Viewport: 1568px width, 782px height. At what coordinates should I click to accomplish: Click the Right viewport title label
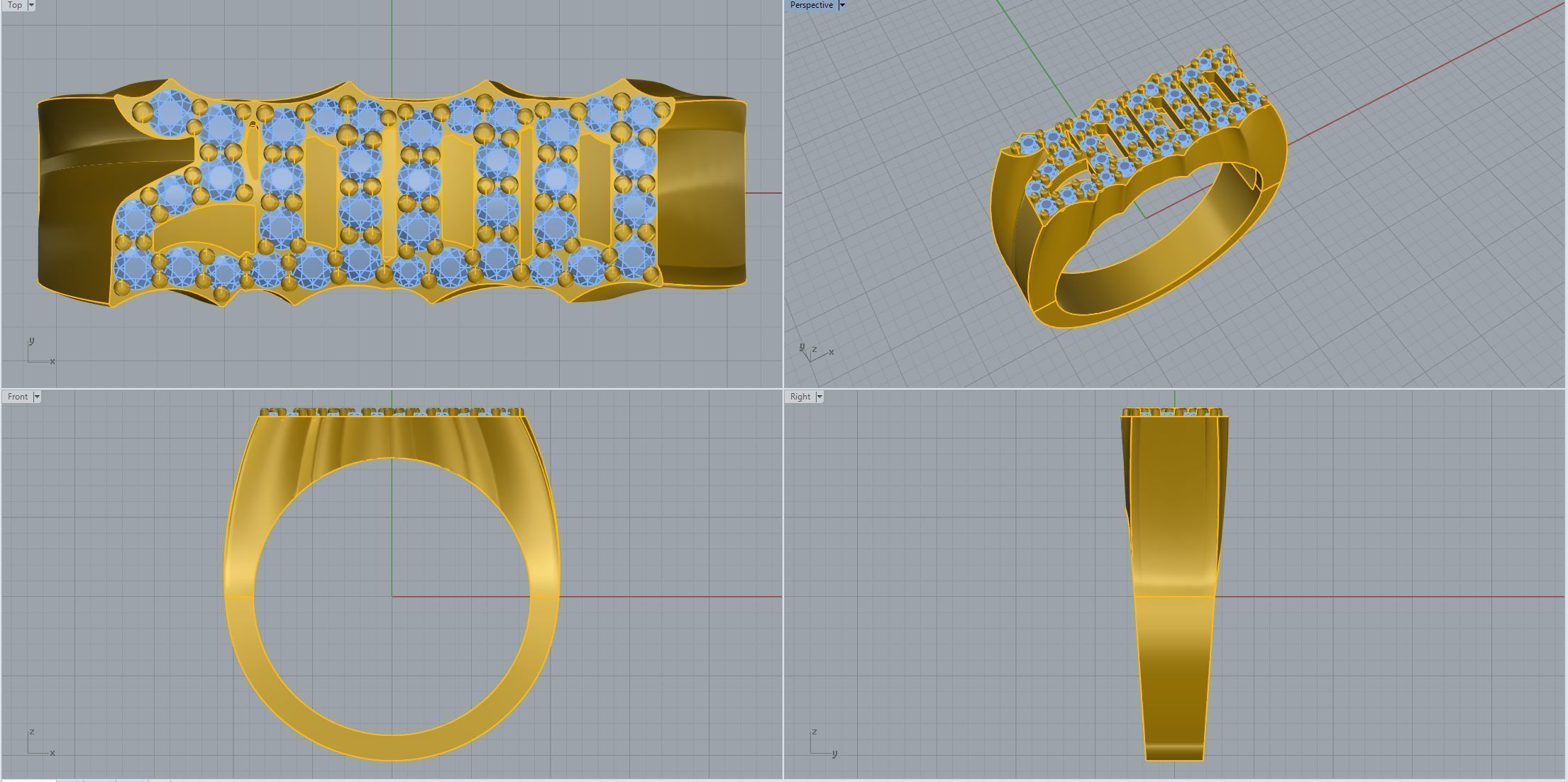coord(800,397)
